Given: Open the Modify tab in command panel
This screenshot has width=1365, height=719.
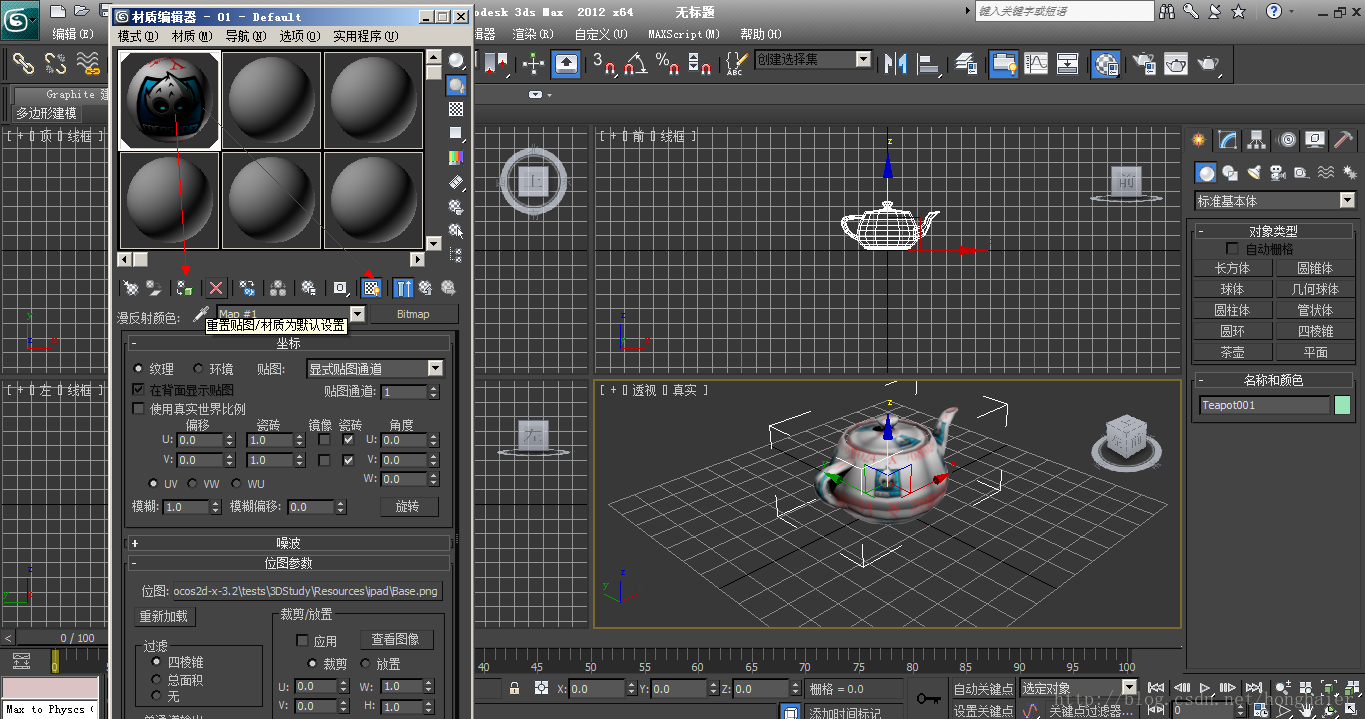Looking at the screenshot, I should tap(1227, 140).
